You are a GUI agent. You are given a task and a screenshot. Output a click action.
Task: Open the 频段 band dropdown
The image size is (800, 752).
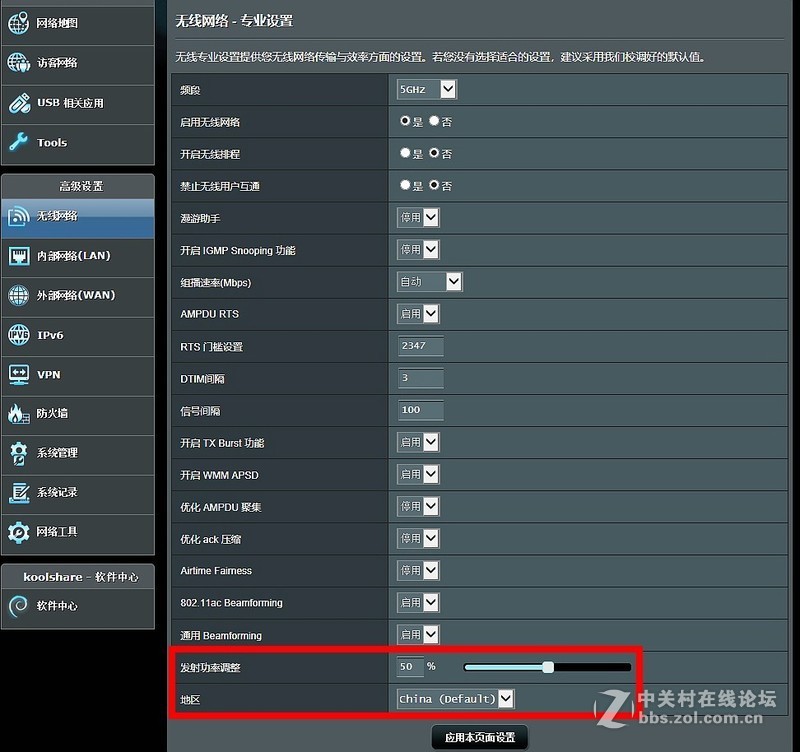tap(426, 89)
